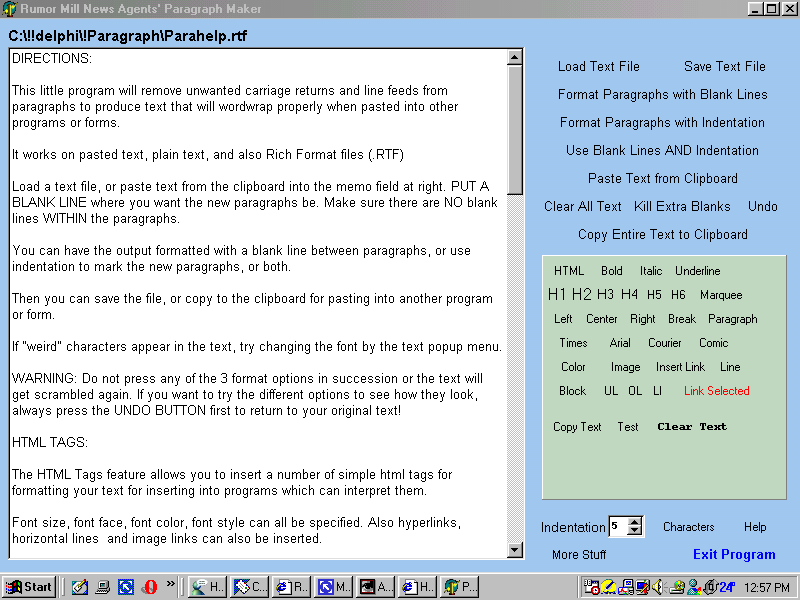Image resolution: width=800 pixels, height=600 pixels.
Task: Set font face to Arial
Action: click(x=620, y=343)
